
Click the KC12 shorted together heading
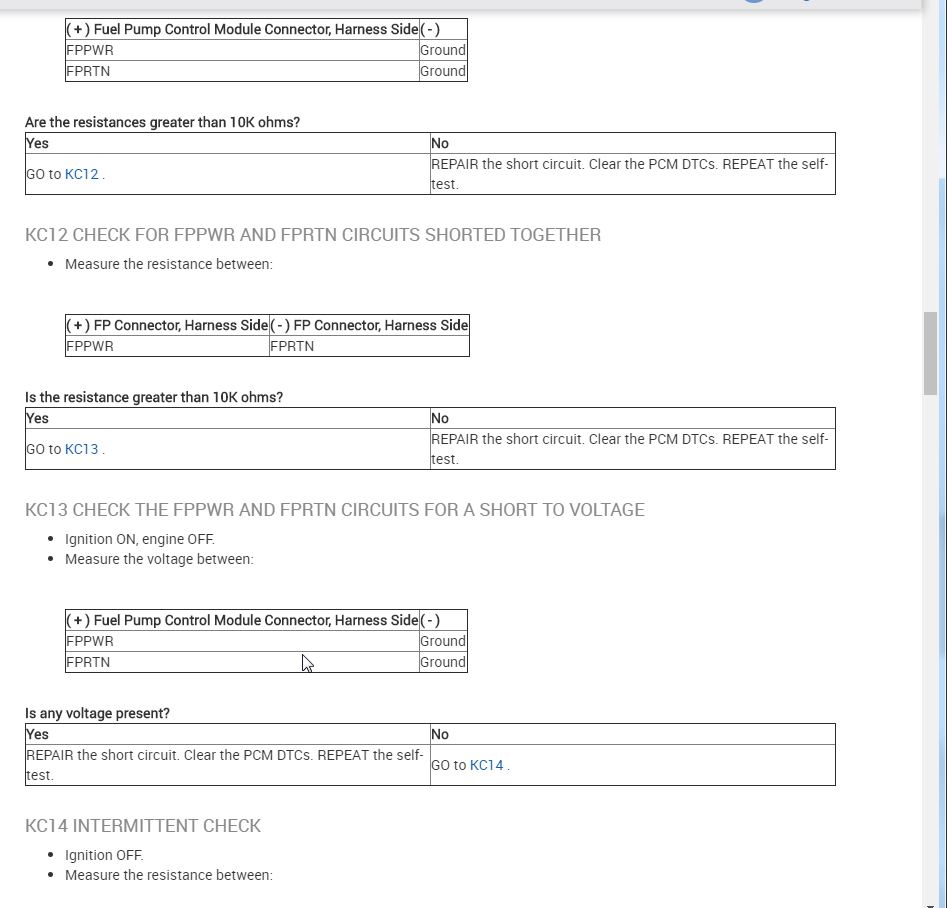pyautogui.click(x=313, y=235)
